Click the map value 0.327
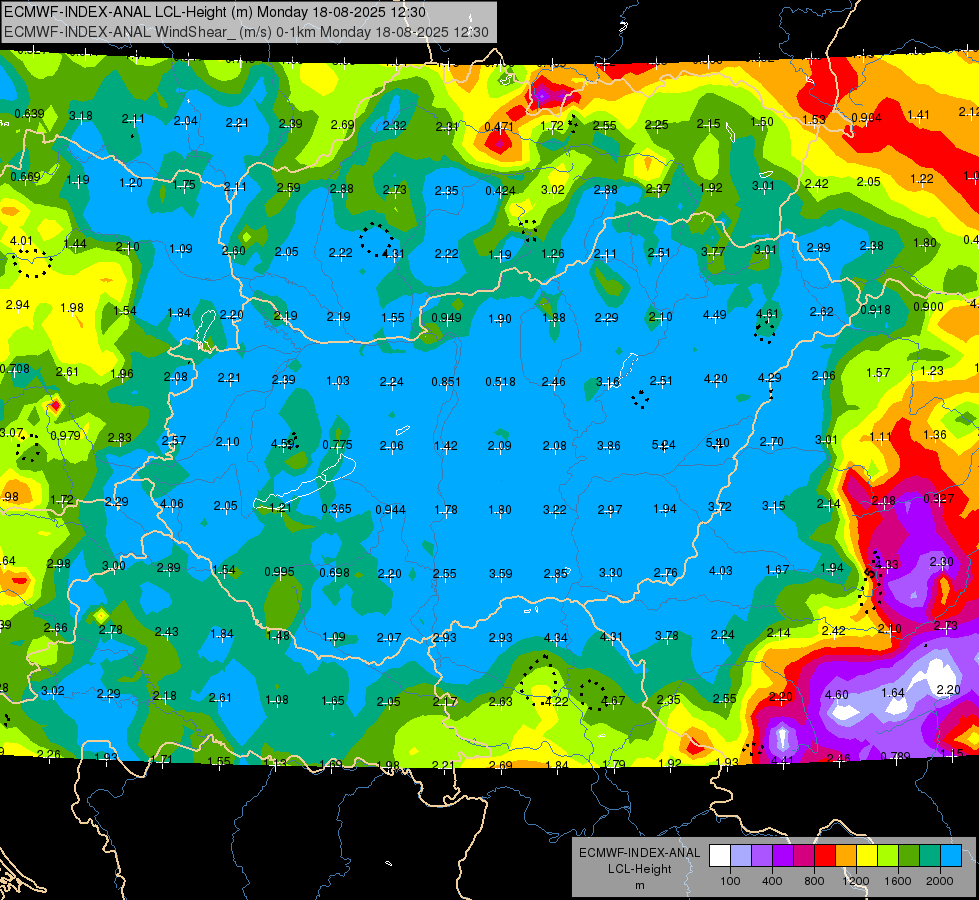This screenshot has height=900, width=979. pyautogui.click(x=938, y=498)
